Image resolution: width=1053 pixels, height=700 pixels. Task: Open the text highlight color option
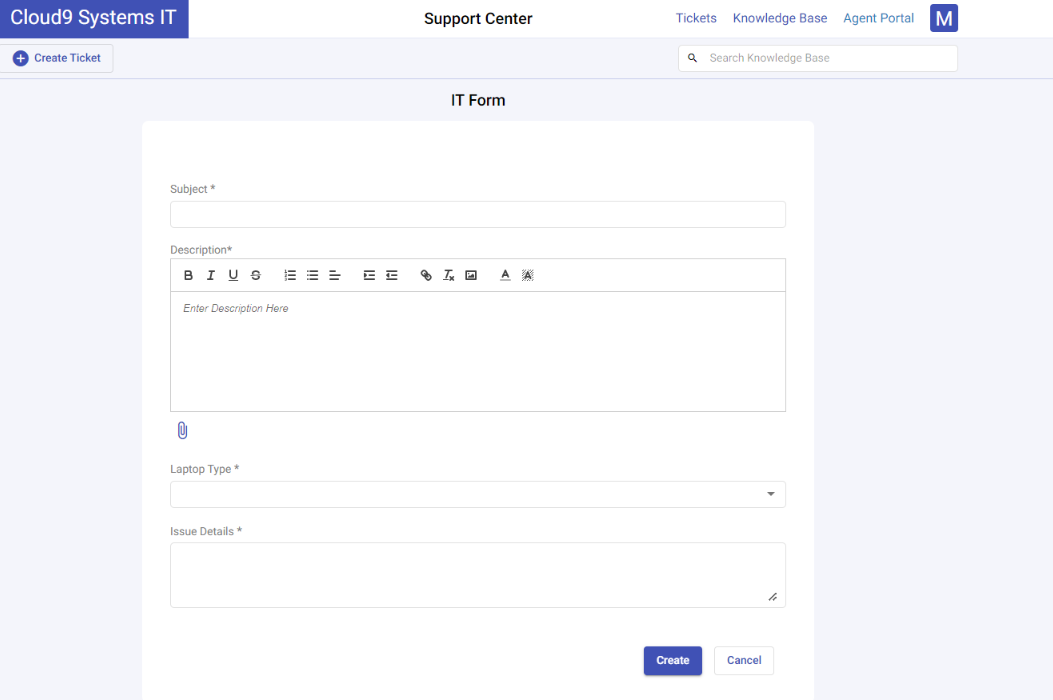pos(527,275)
